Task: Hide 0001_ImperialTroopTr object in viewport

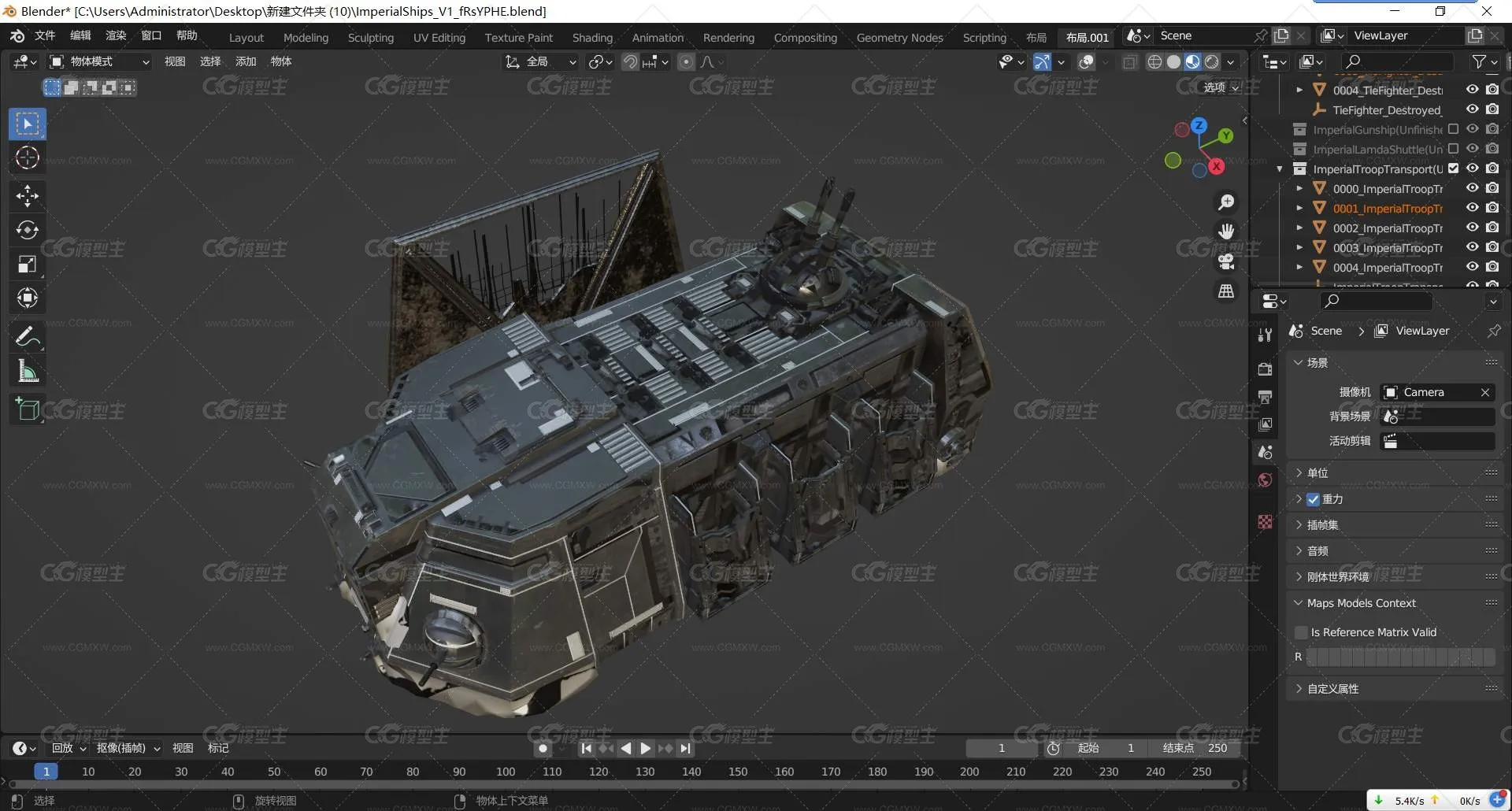Action: 1472,208
